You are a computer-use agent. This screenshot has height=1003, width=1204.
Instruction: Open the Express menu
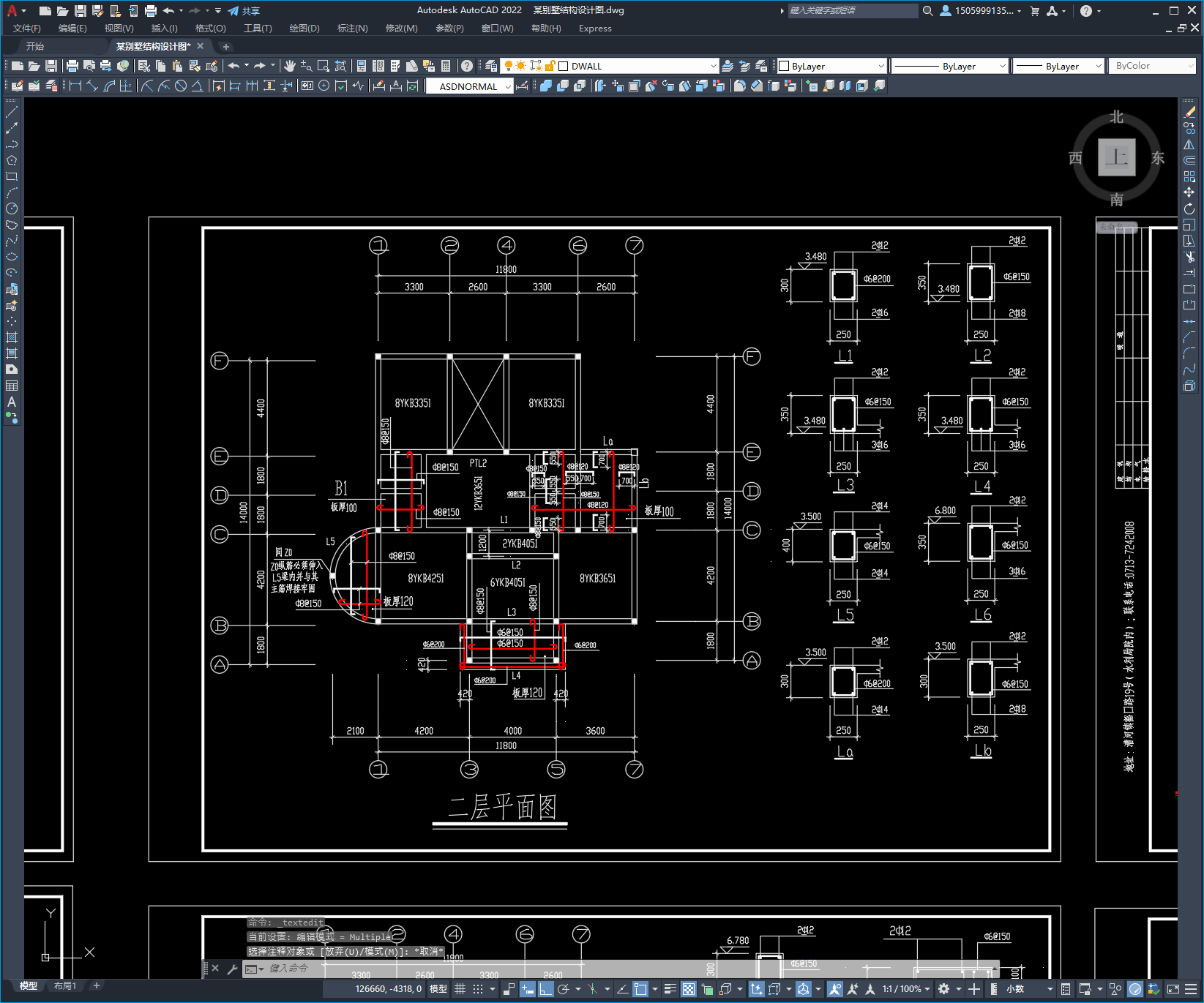tap(595, 29)
